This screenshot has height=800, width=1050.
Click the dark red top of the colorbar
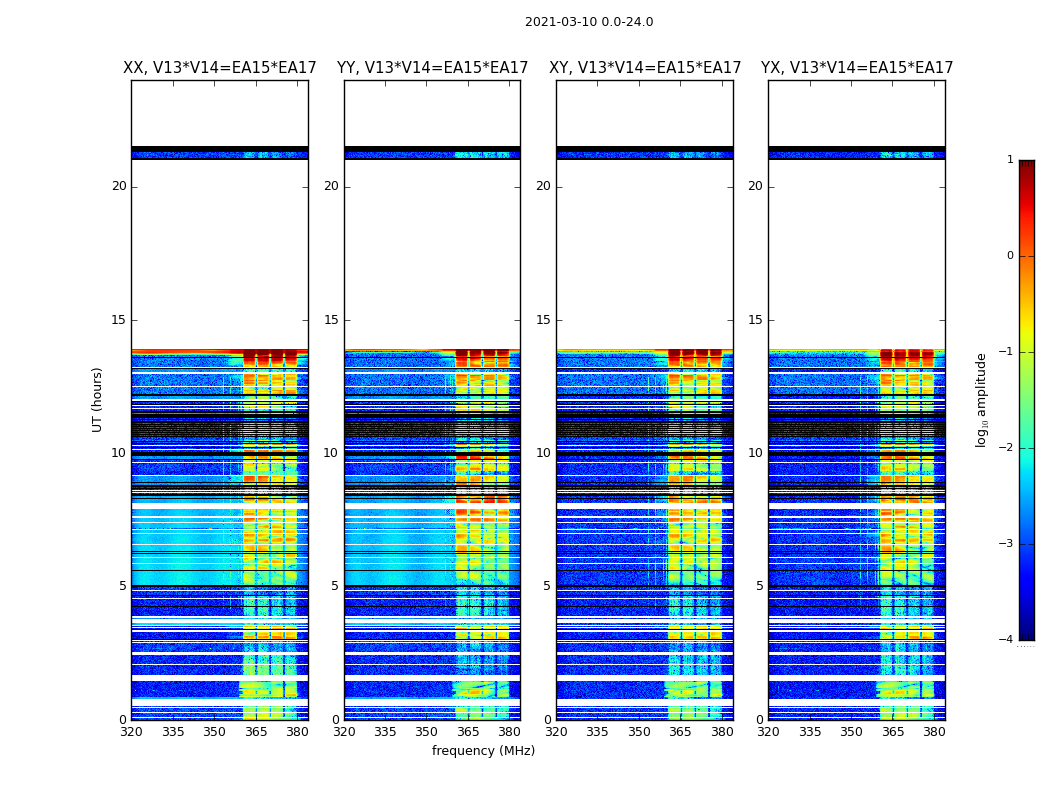point(1027,165)
